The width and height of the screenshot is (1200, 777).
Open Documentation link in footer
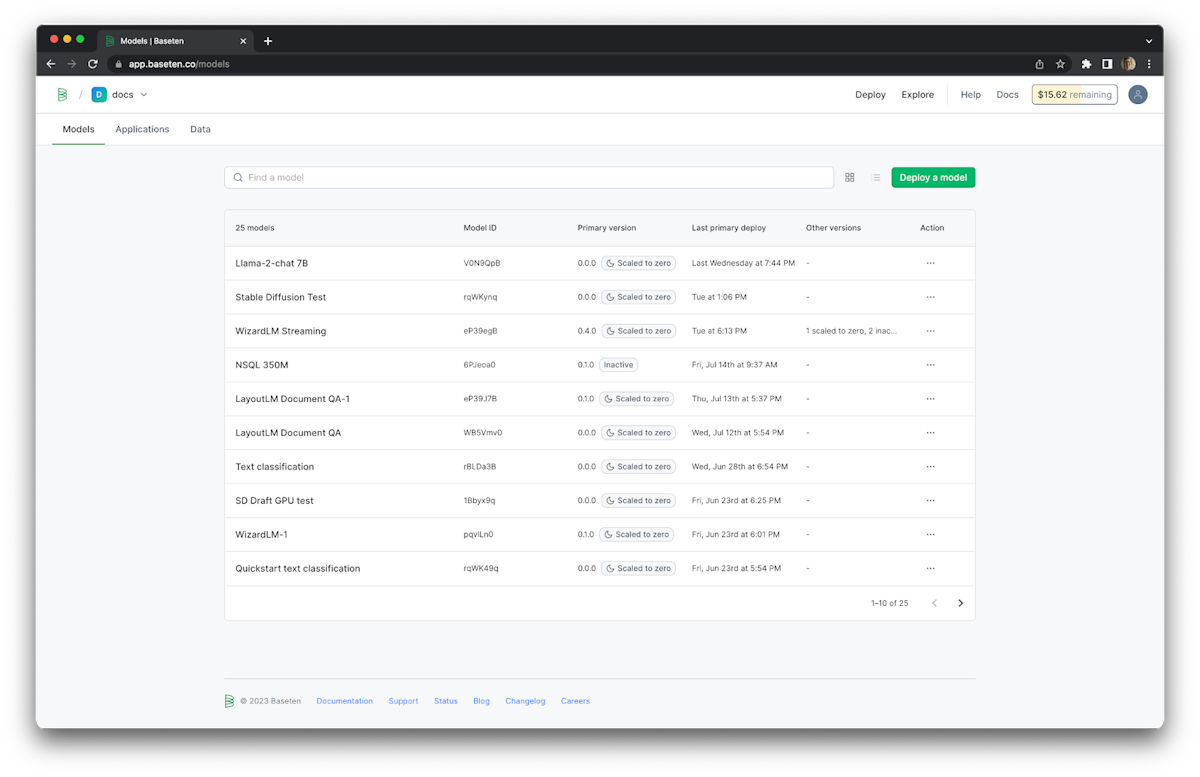(344, 701)
